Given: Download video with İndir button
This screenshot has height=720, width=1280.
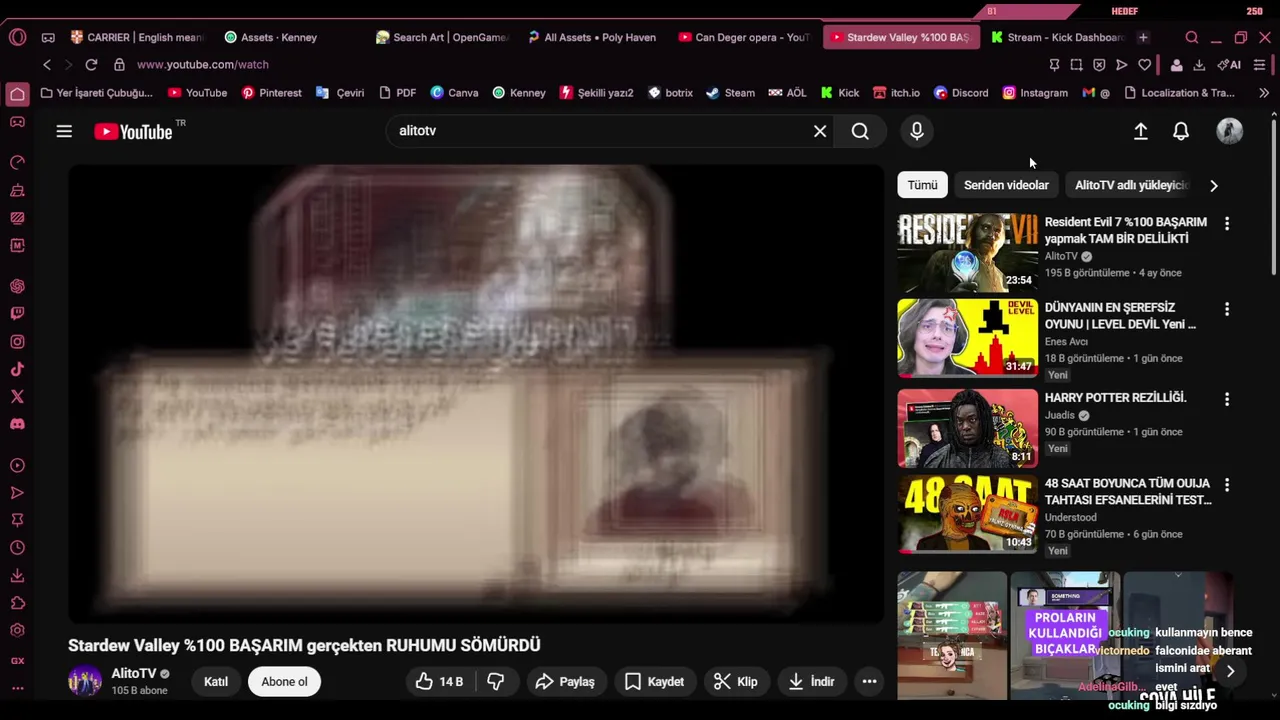Looking at the screenshot, I should click(811, 682).
